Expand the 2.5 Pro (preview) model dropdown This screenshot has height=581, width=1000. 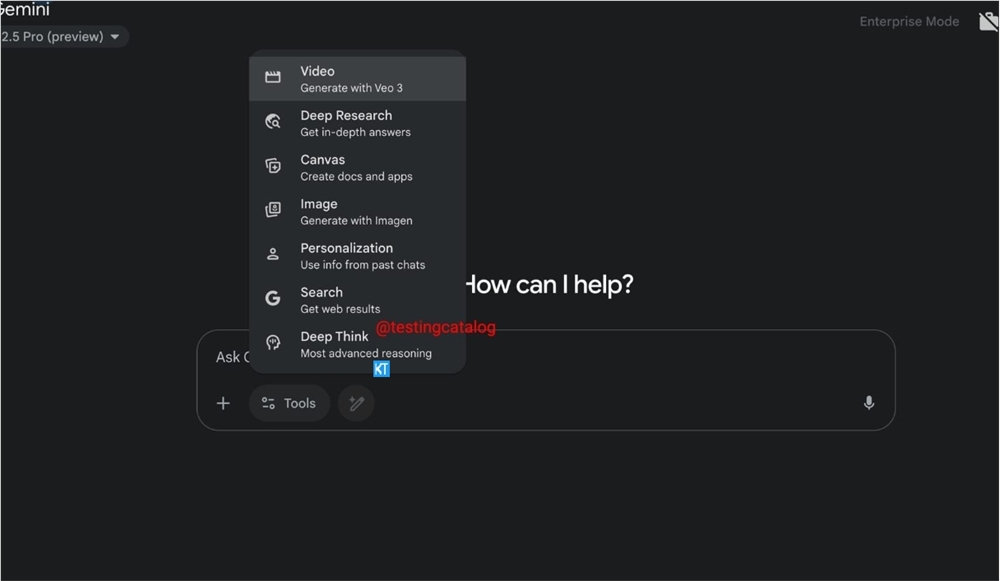pos(61,36)
